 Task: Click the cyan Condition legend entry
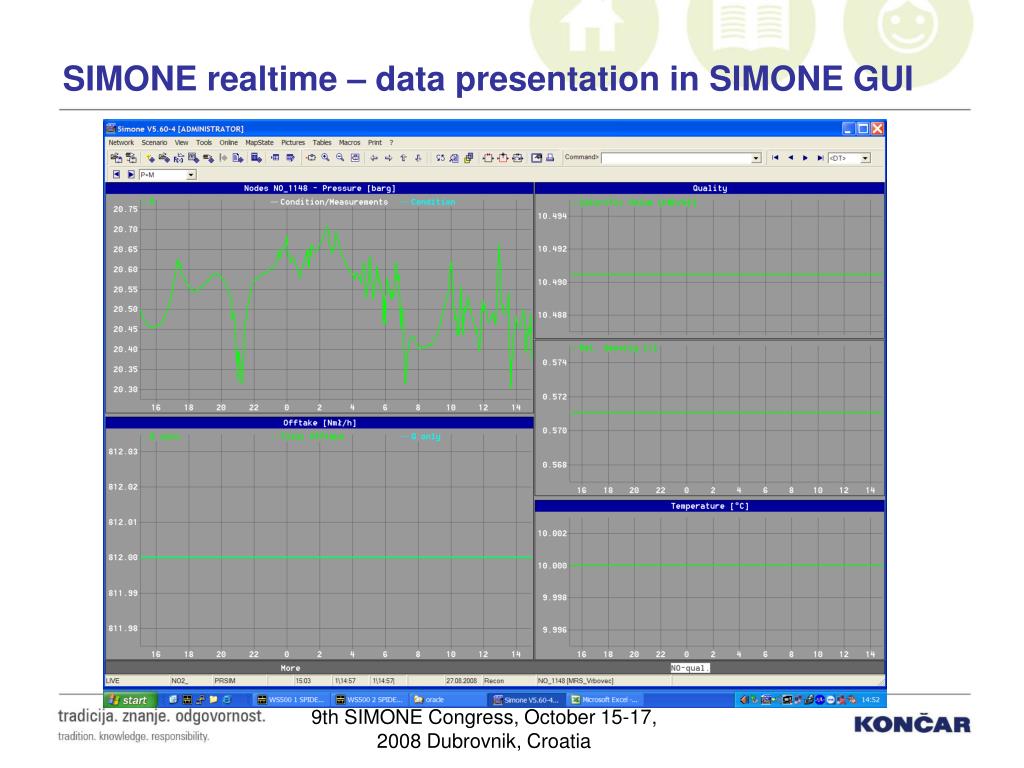(x=433, y=202)
